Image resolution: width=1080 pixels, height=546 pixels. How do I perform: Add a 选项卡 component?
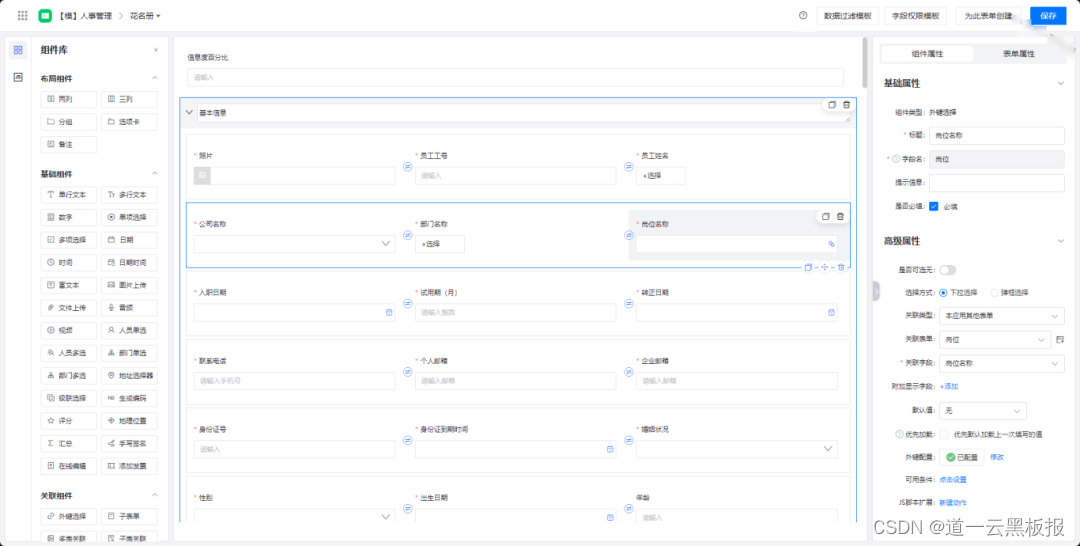click(129, 122)
